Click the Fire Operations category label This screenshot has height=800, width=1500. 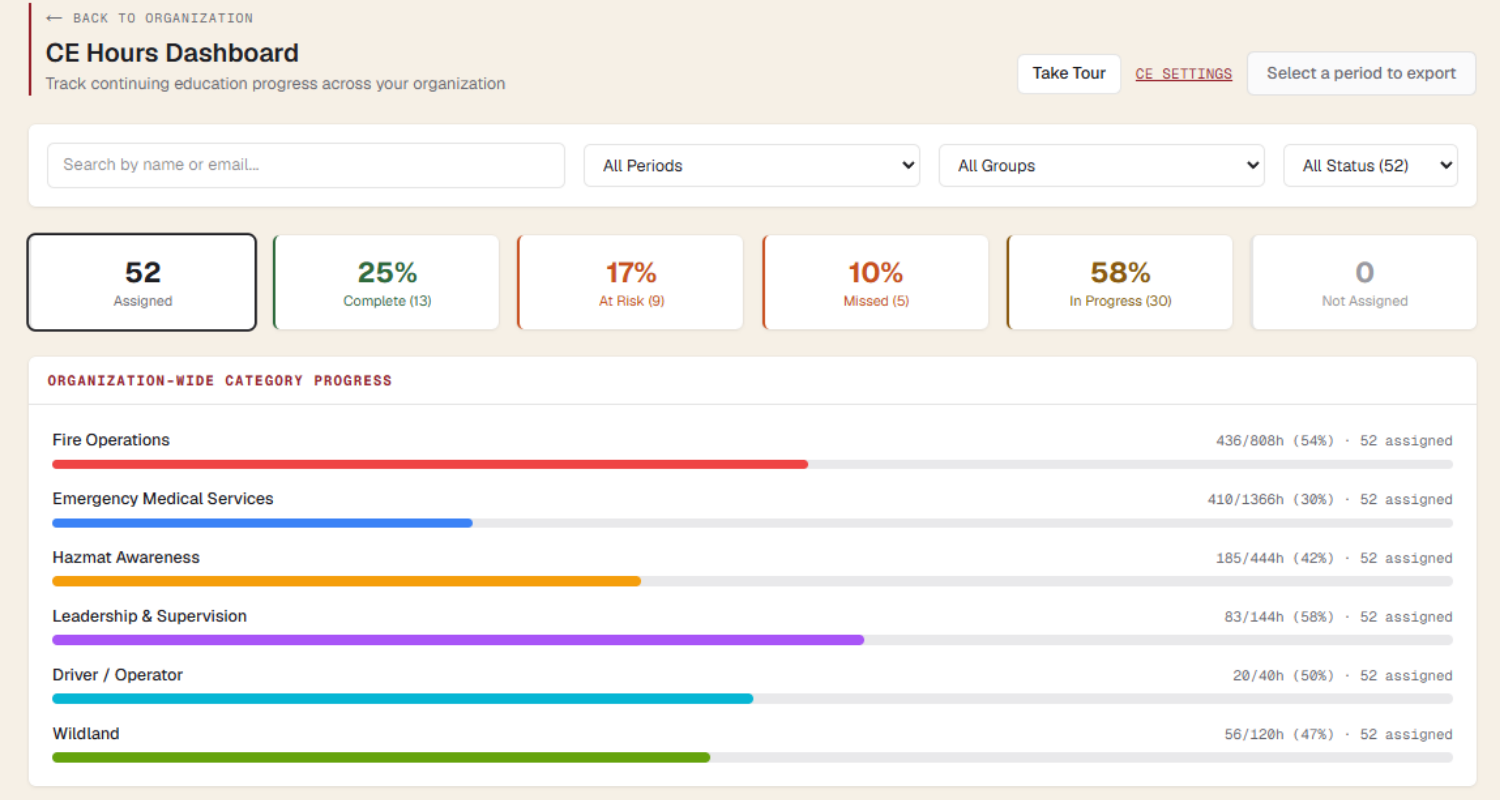click(111, 440)
